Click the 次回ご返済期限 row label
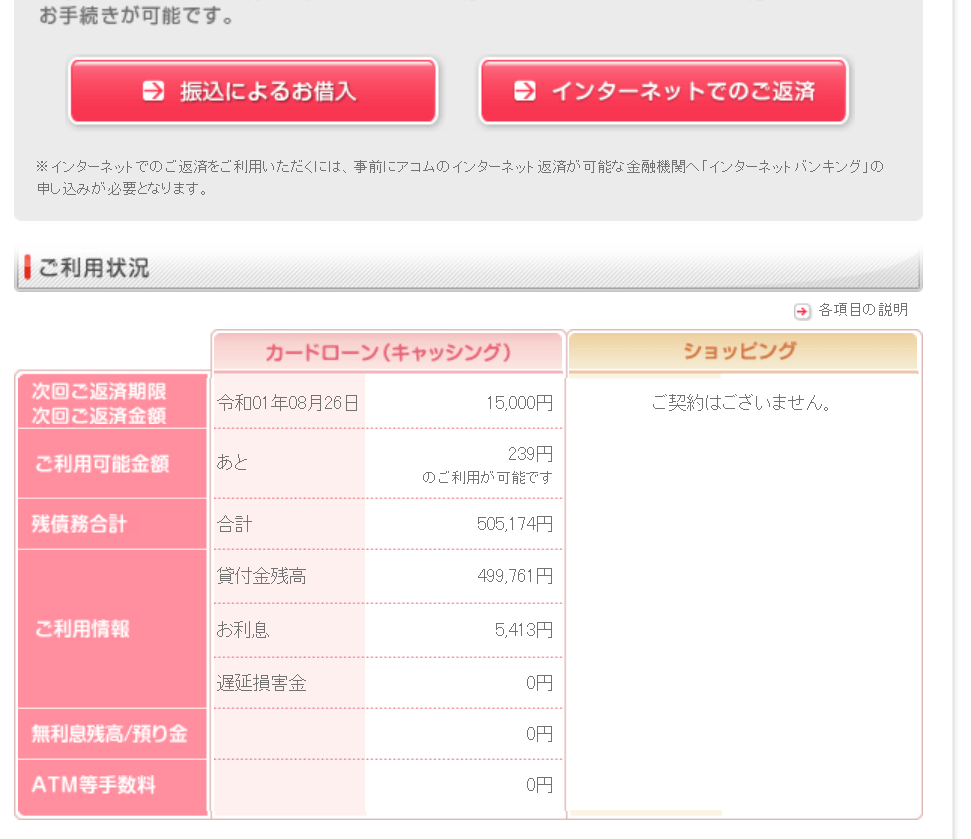 tap(99, 391)
